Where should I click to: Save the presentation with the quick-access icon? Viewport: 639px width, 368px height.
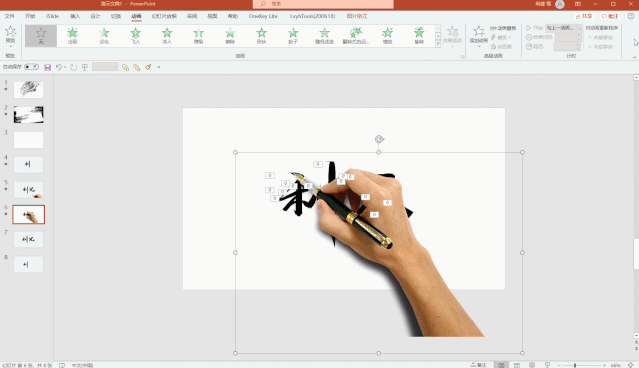tap(48, 67)
